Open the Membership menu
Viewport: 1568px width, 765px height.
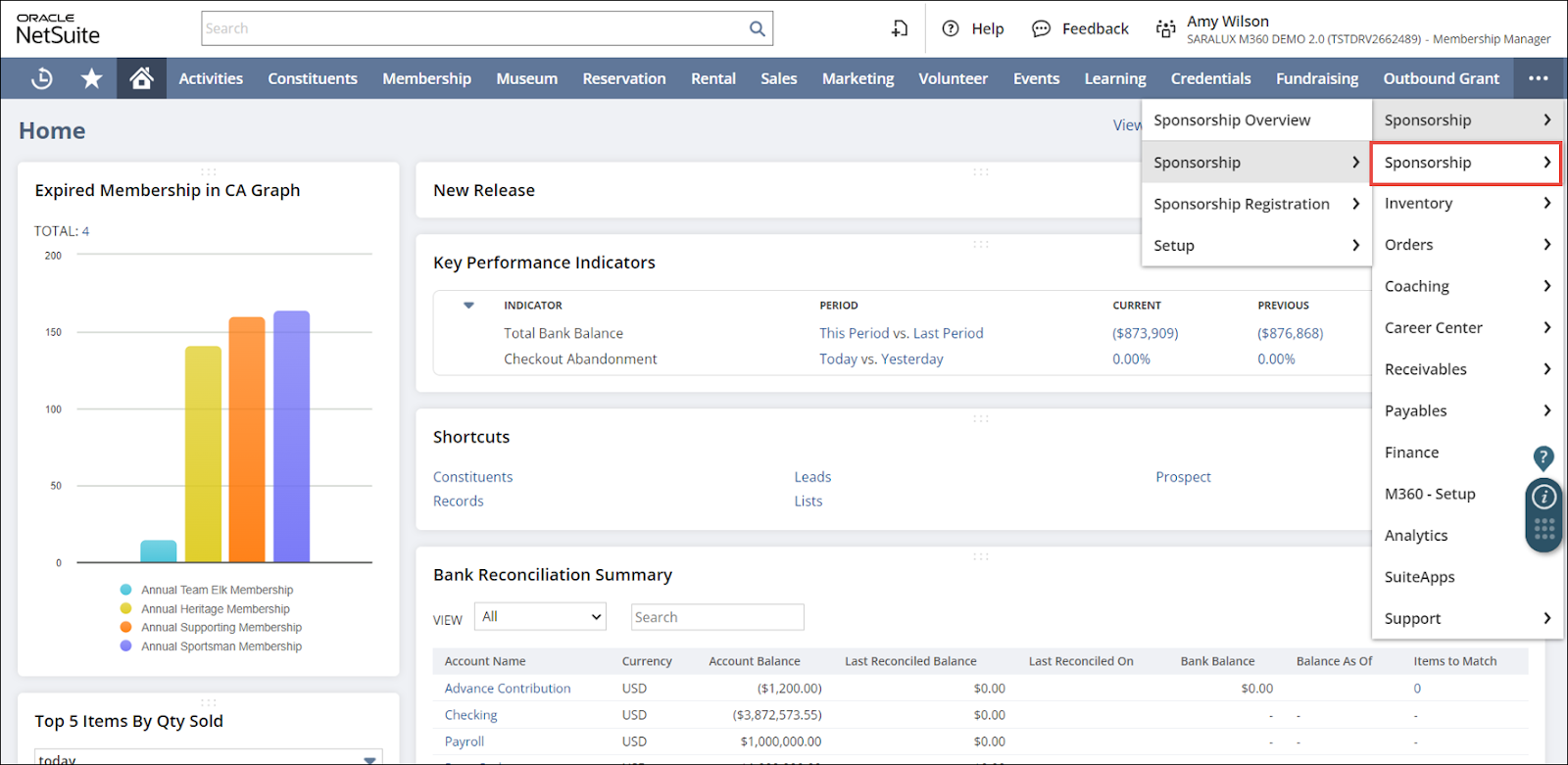426,78
